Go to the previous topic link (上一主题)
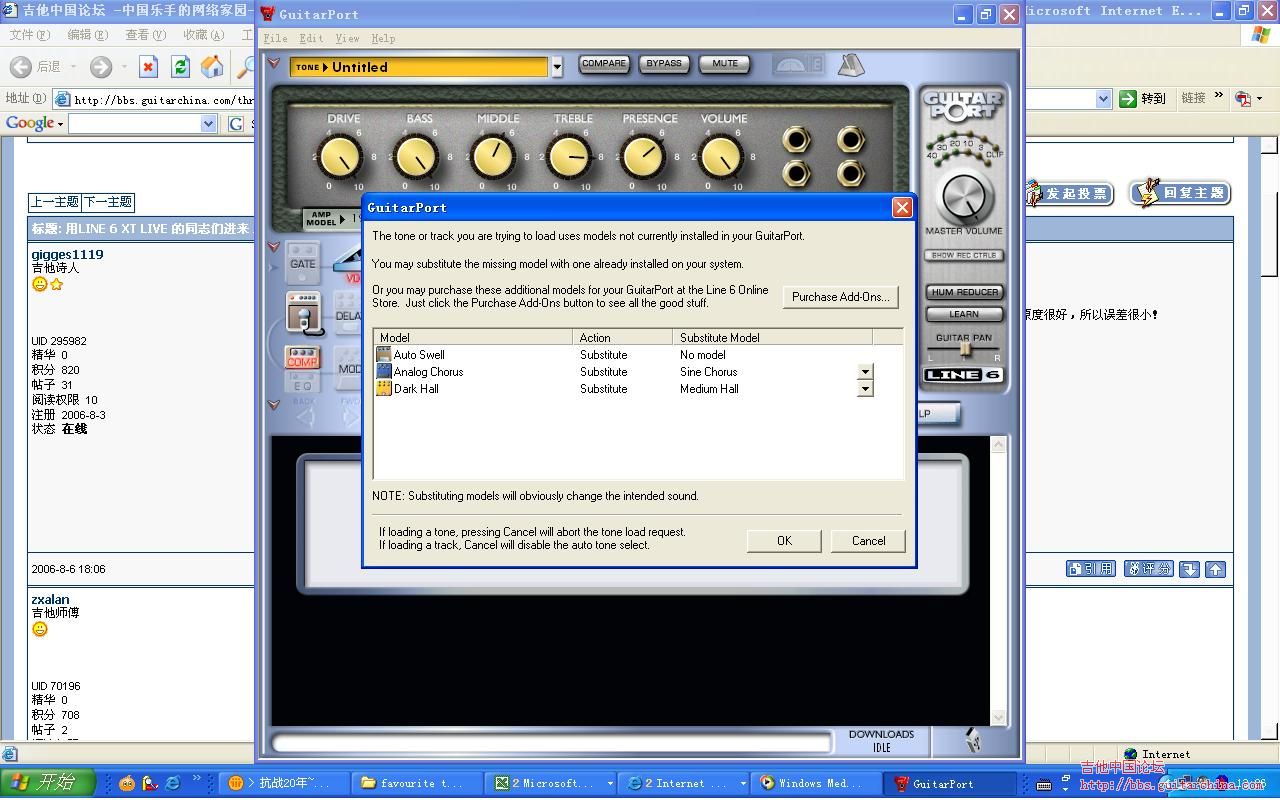Screen dimensions: 1280x800 [55, 201]
